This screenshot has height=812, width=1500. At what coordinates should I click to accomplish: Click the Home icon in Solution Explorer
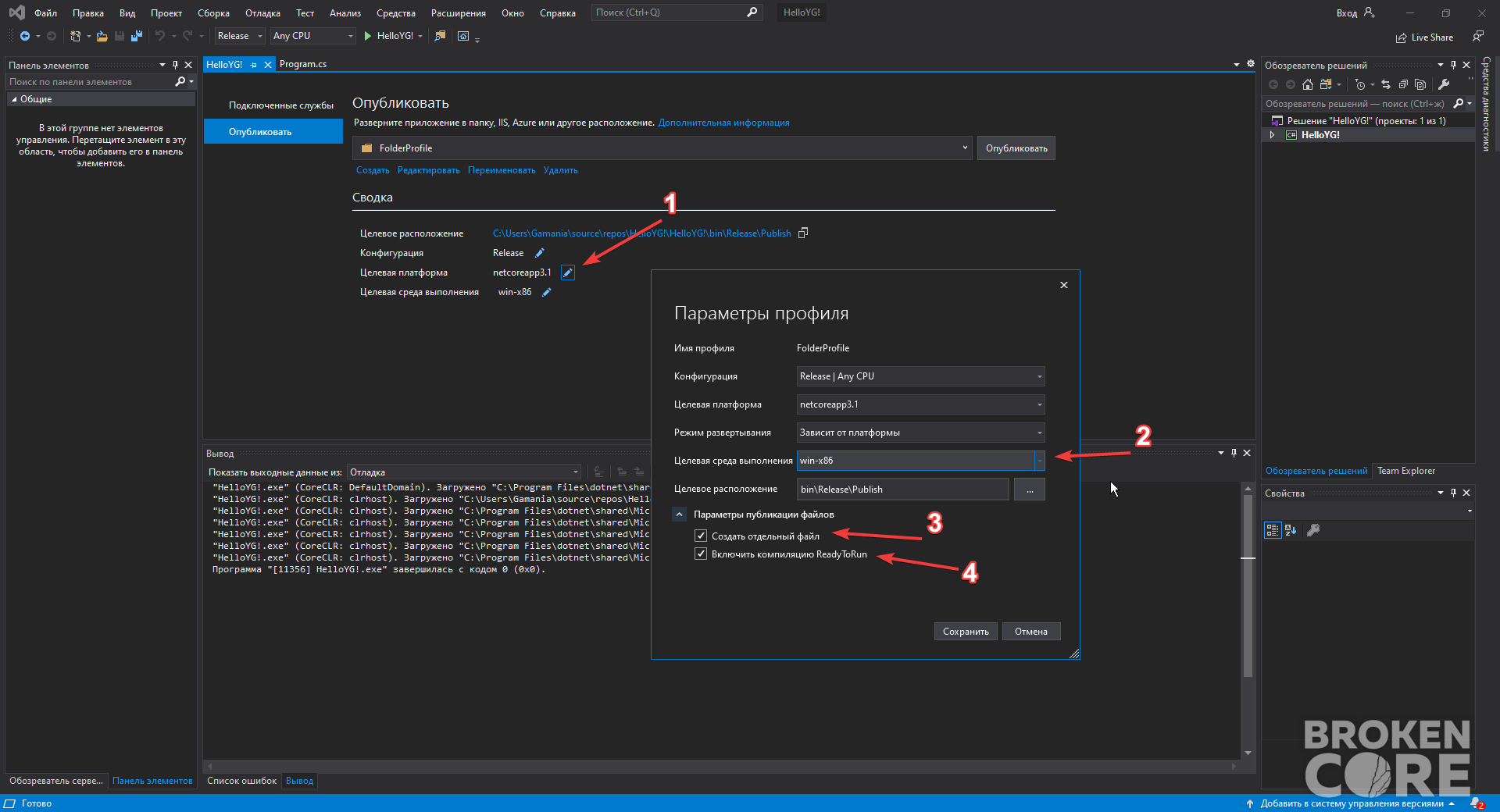click(1308, 84)
